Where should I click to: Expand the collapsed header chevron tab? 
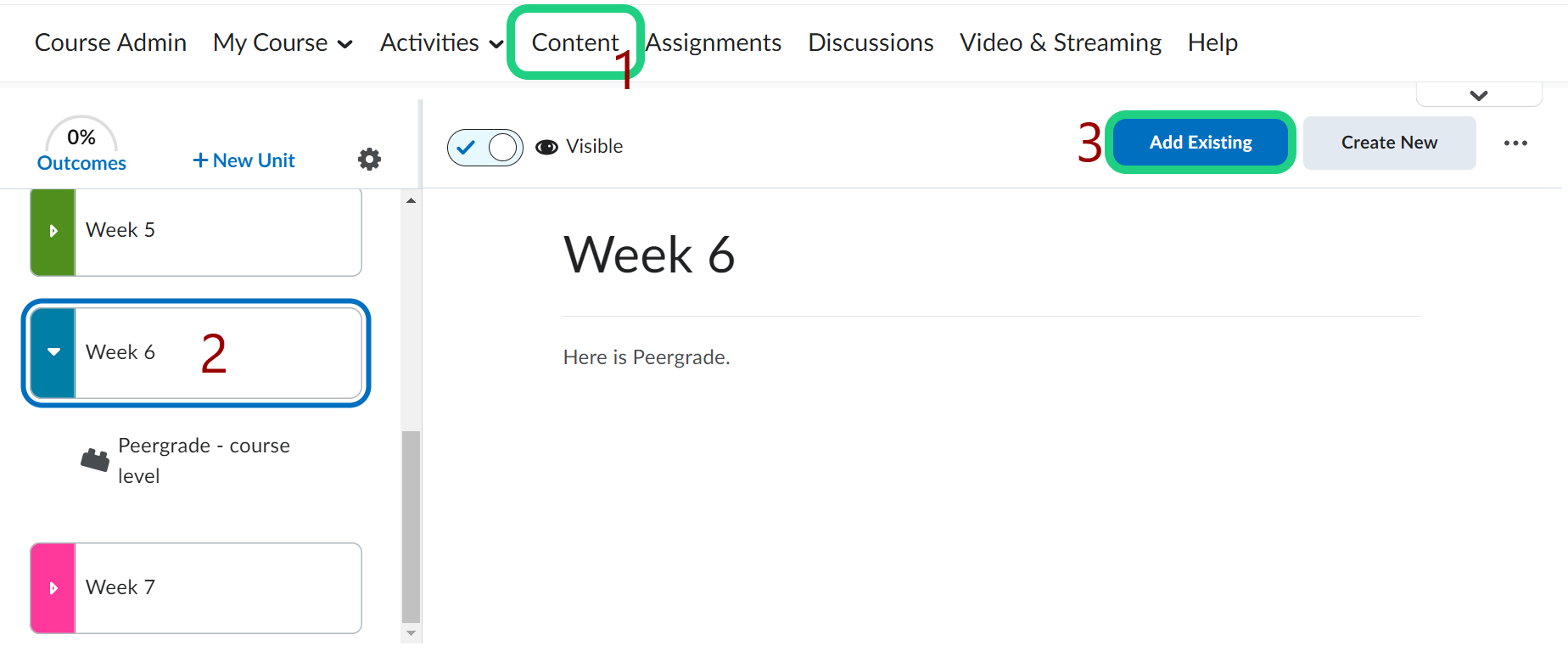[1479, 95]
